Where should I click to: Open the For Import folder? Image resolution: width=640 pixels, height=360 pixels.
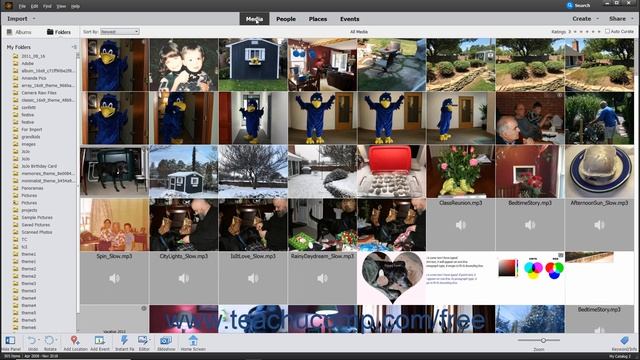coord(32,129)
